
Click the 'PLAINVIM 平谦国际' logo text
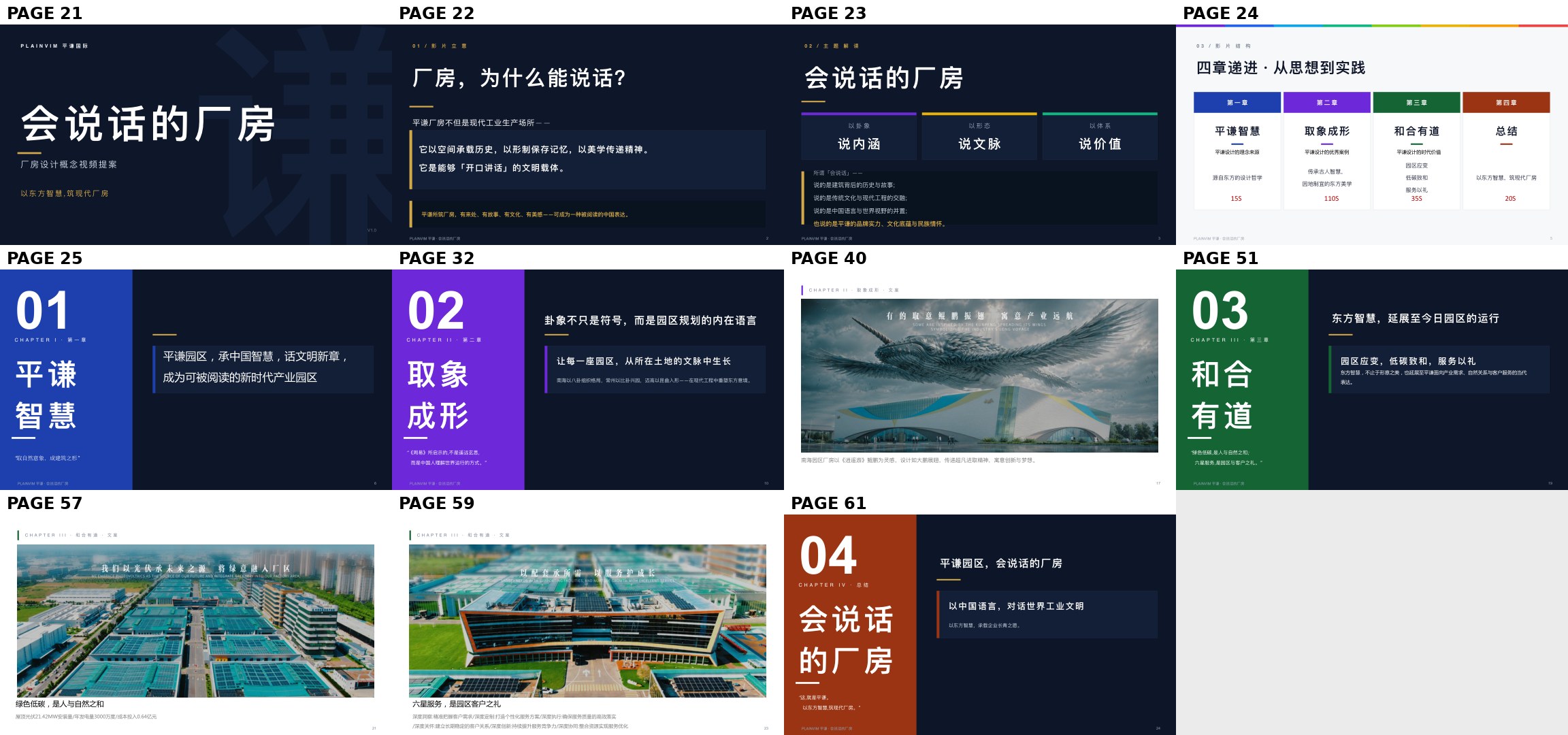(54, 46)
